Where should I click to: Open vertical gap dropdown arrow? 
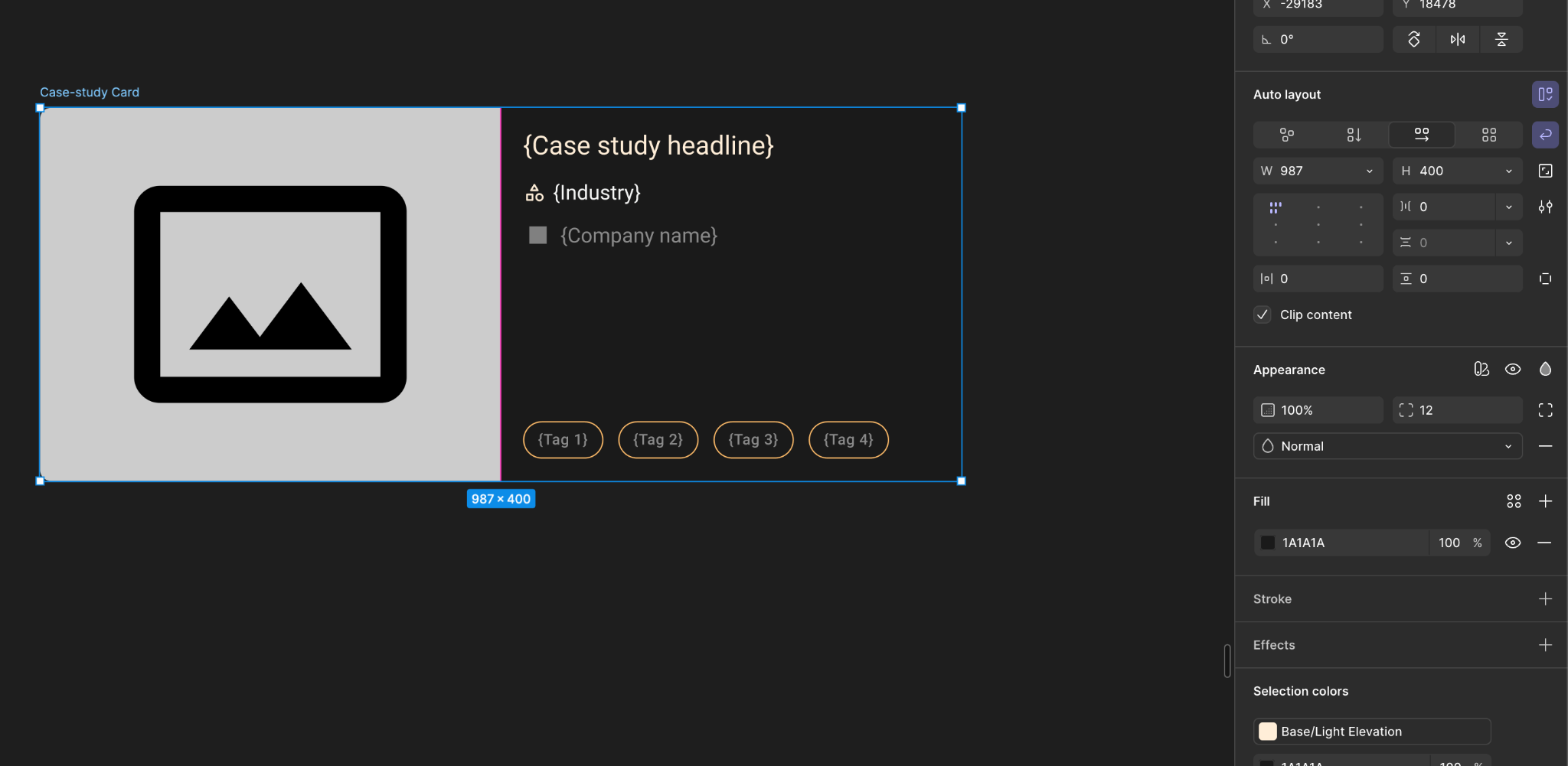(1509, 243)
